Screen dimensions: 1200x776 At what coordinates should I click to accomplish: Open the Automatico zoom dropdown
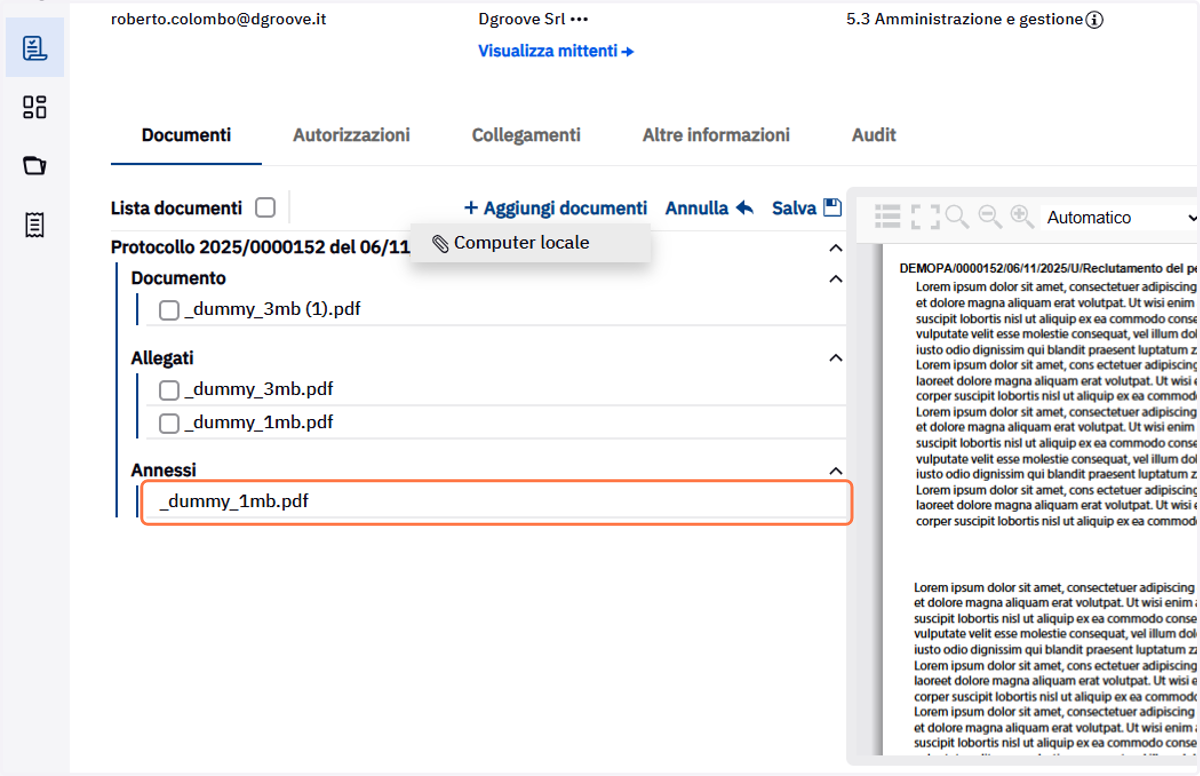click(1120, 217)
